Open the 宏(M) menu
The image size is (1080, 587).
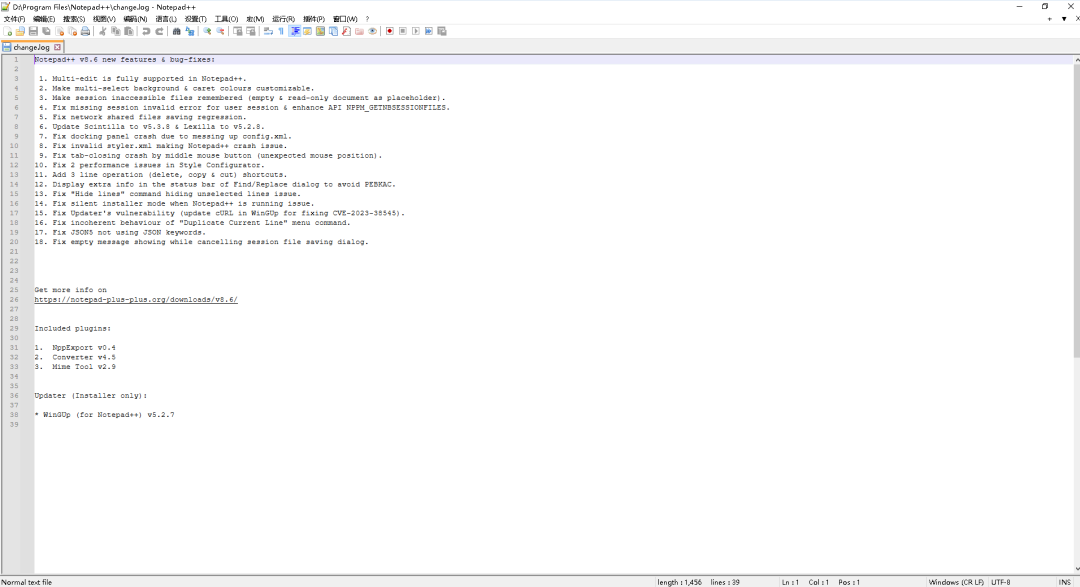[x=255, y=19]
